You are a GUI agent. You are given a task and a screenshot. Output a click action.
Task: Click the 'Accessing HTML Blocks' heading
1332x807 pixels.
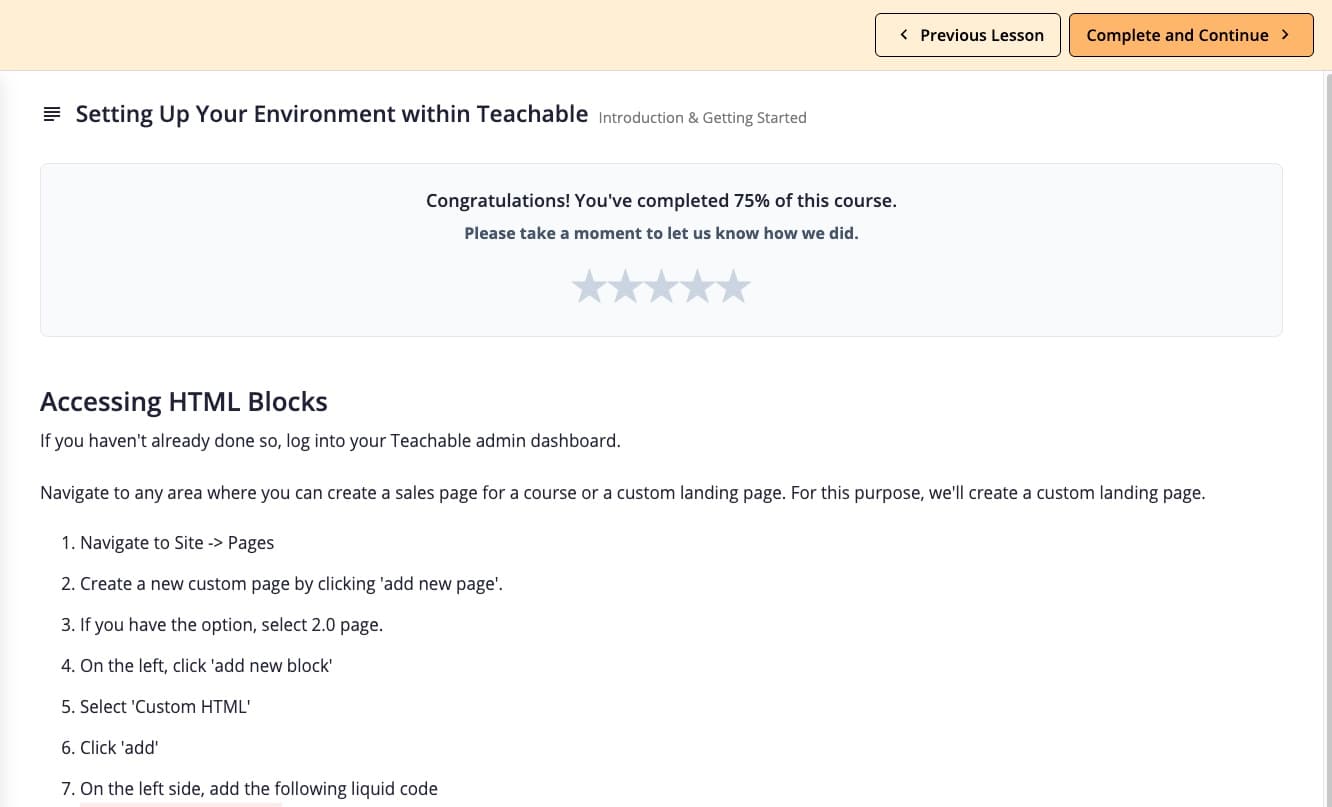(184, 402)
